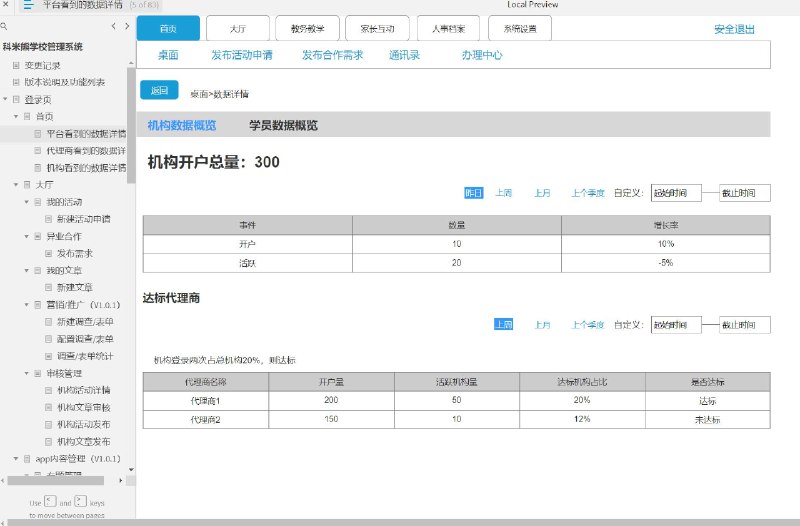Open the 大厅 main navigation tab
Image resolution: width=800 pixels, height=526 pixels.
(238, 28)
